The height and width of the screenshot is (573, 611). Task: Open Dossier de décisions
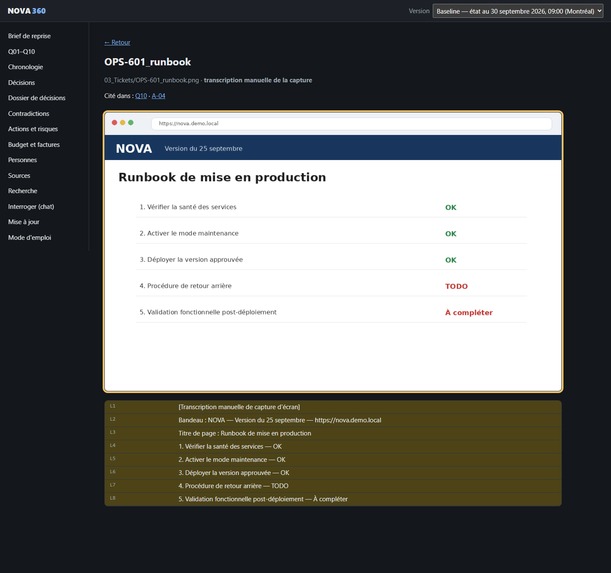pos(37,98)
